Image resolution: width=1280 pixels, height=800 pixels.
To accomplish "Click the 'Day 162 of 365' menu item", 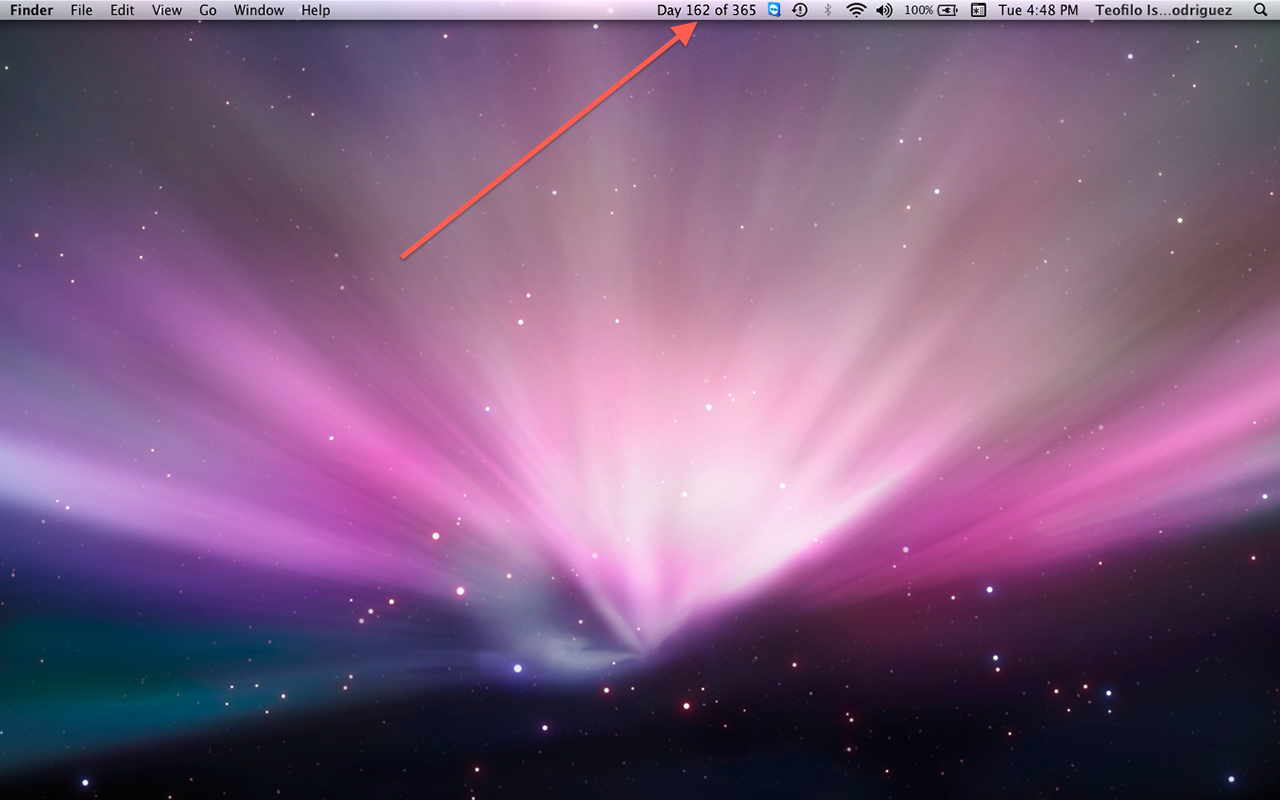I will (x=706, y=10).
